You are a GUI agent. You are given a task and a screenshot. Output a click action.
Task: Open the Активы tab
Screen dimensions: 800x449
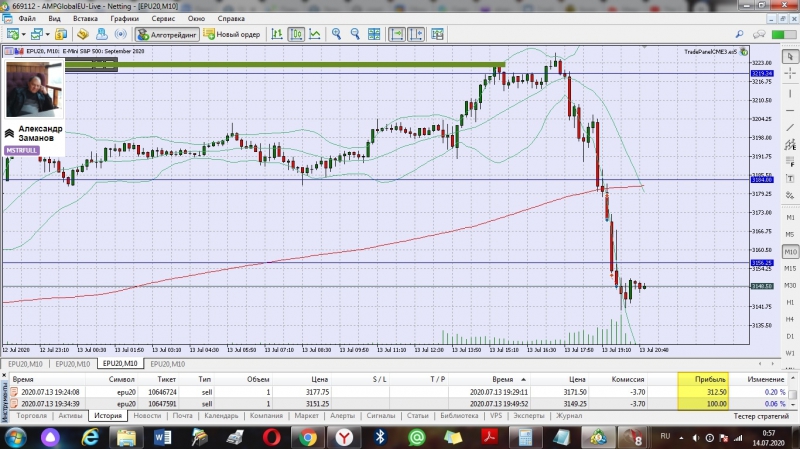pos(70,416)
